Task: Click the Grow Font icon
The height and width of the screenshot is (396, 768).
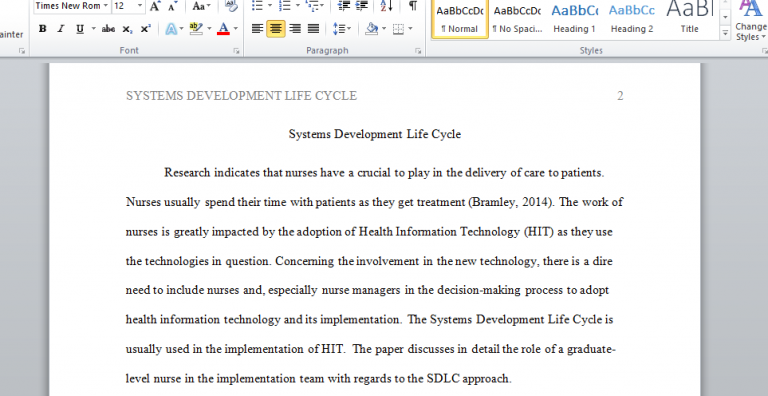Action: coord(155,6)
